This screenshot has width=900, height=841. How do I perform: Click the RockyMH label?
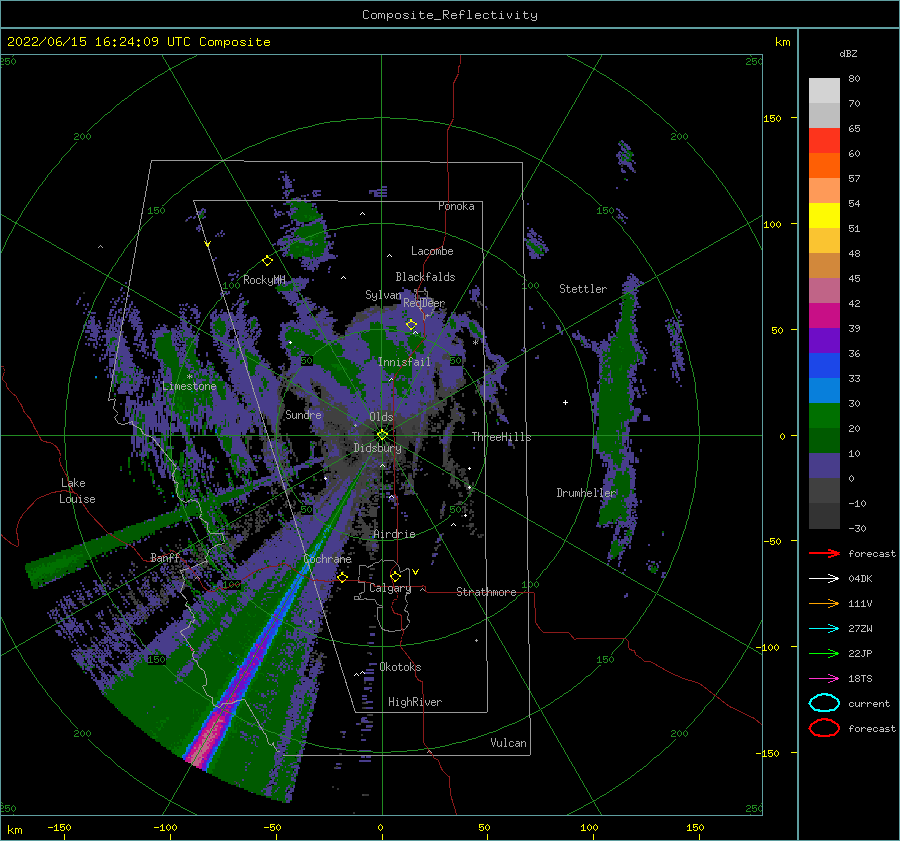pyautogui.click(x=264, y=280)
